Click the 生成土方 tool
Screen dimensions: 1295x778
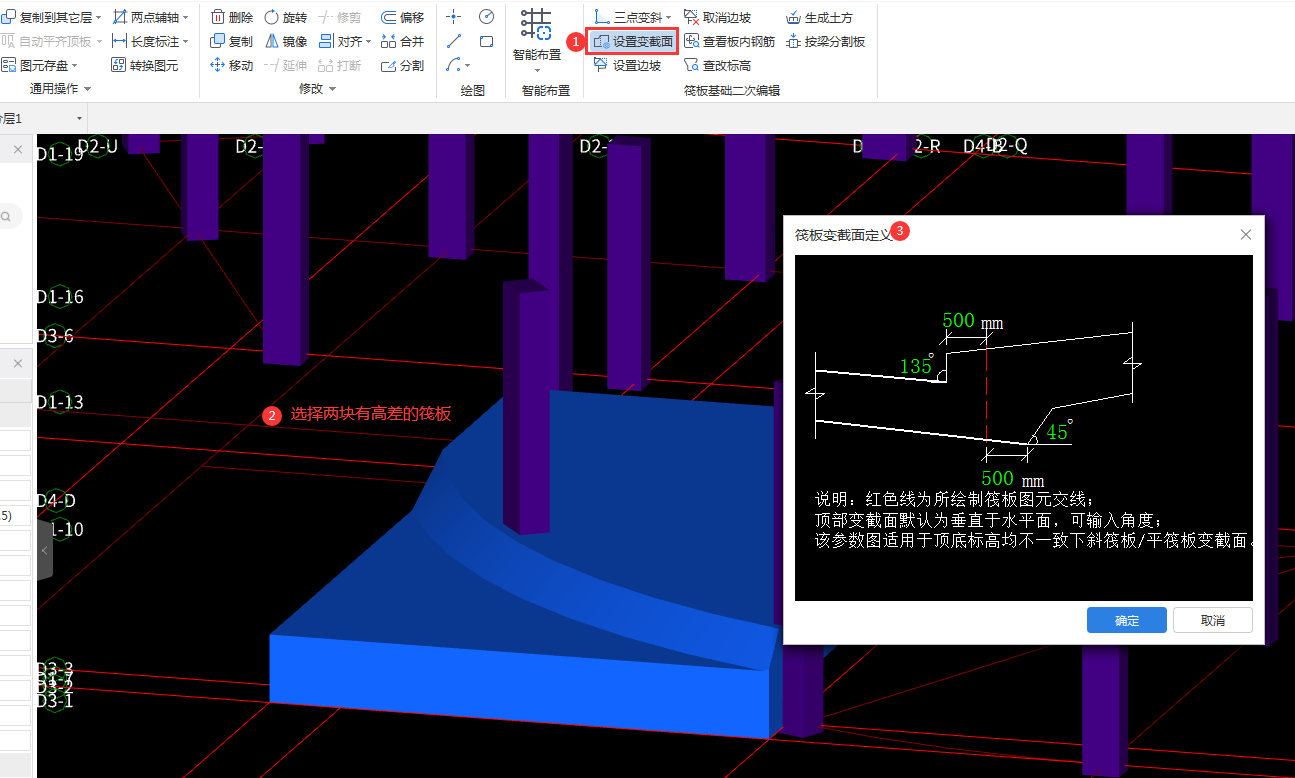tap(819, 17)
